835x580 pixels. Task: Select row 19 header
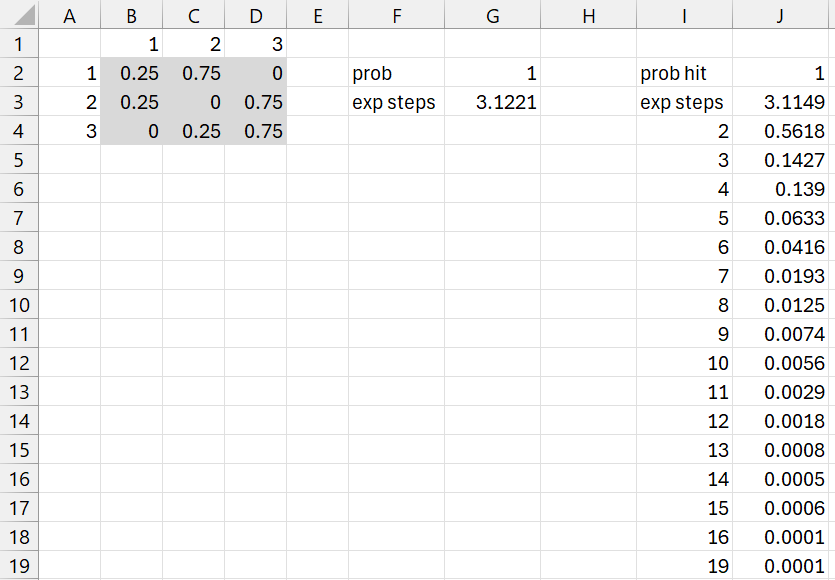[19, 566]
